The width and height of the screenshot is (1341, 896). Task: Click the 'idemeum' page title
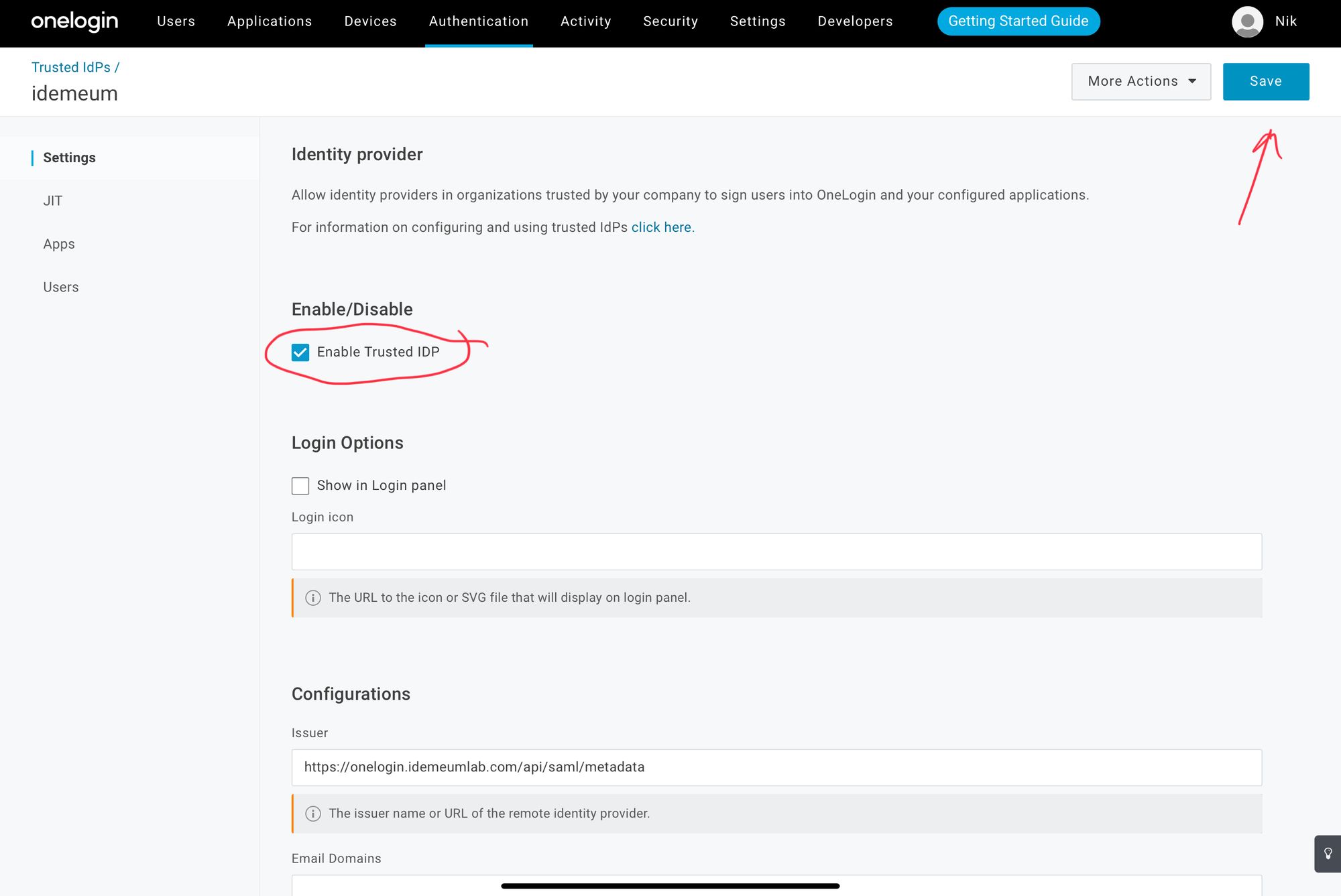tap(74, 94)
